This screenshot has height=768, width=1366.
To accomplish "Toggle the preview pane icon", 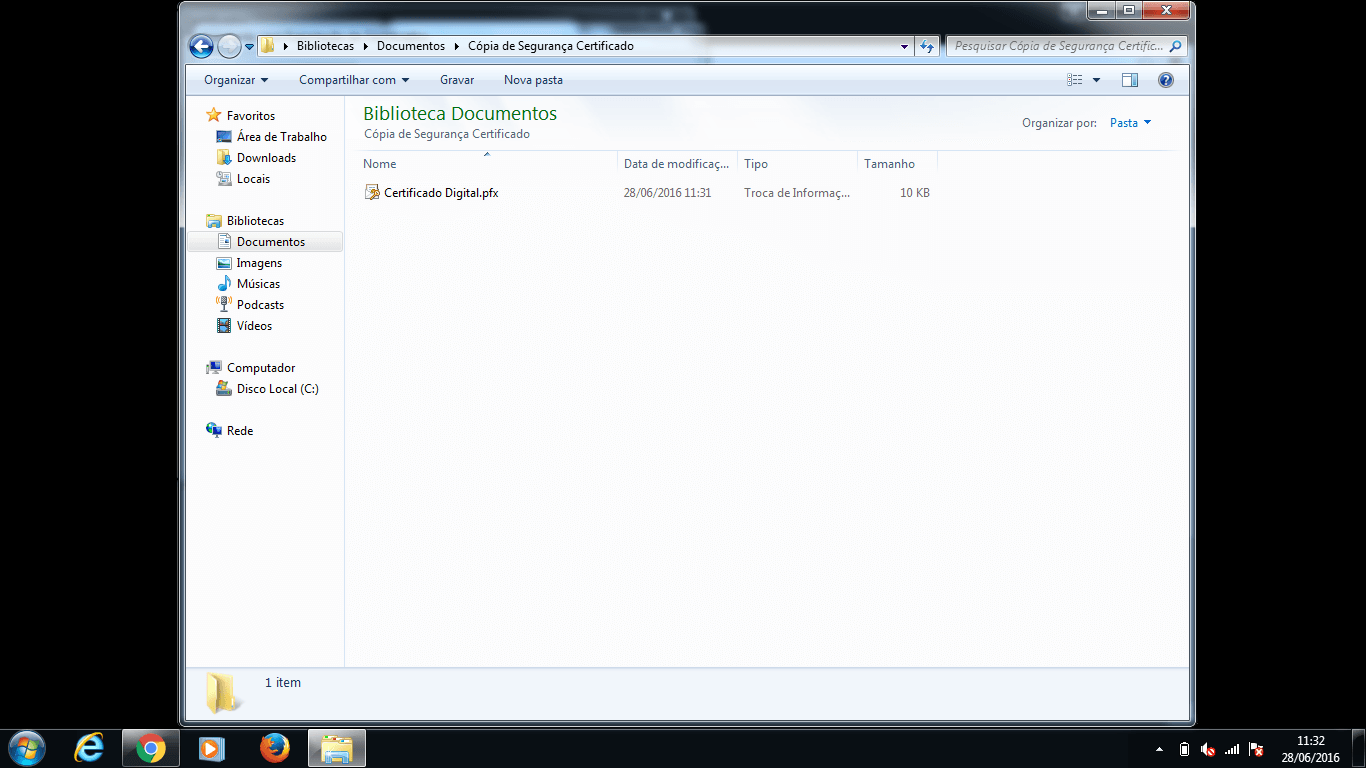I will coord(1130,80).
